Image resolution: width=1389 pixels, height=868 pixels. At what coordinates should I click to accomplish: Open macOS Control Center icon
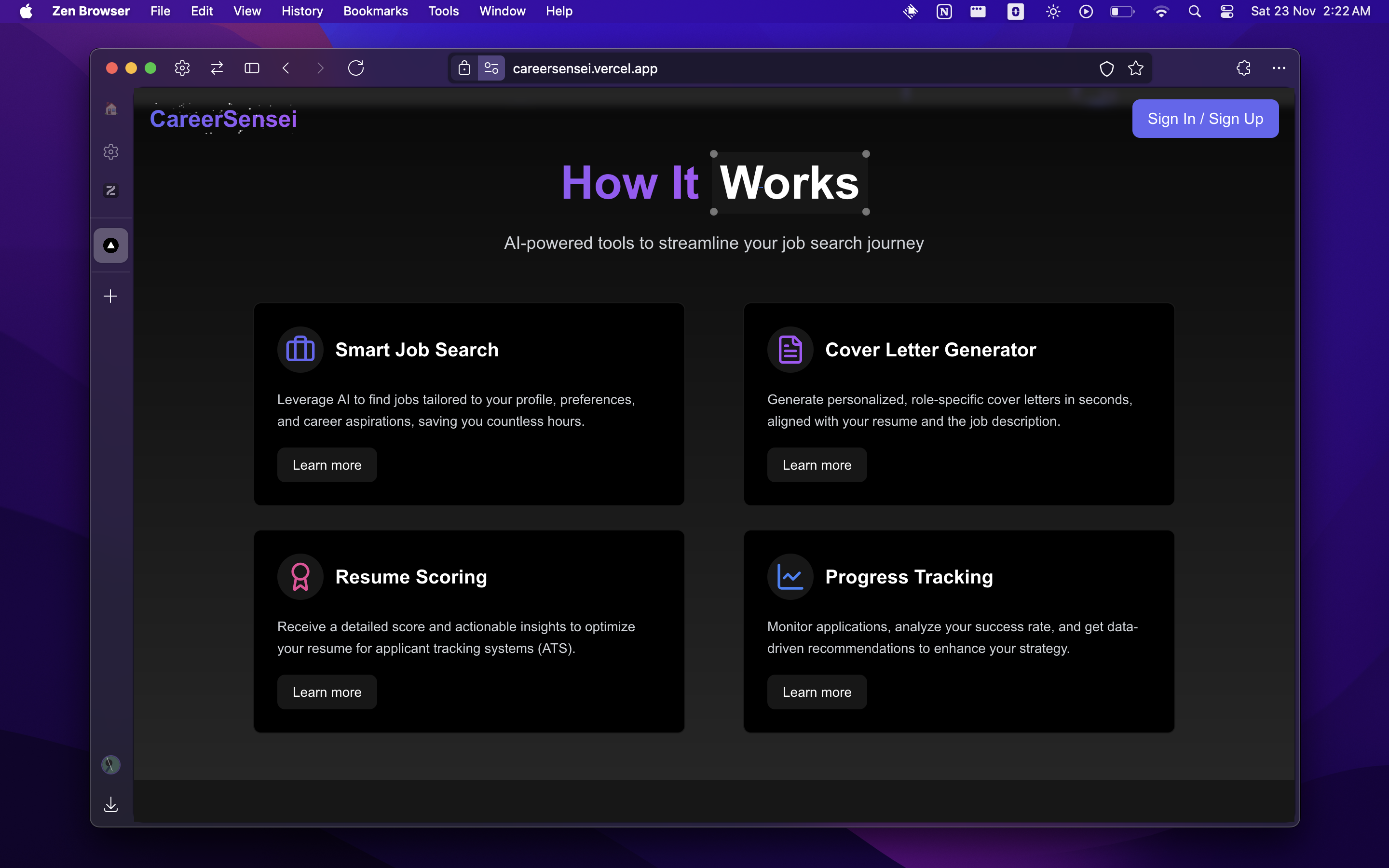pos(1226,11)
